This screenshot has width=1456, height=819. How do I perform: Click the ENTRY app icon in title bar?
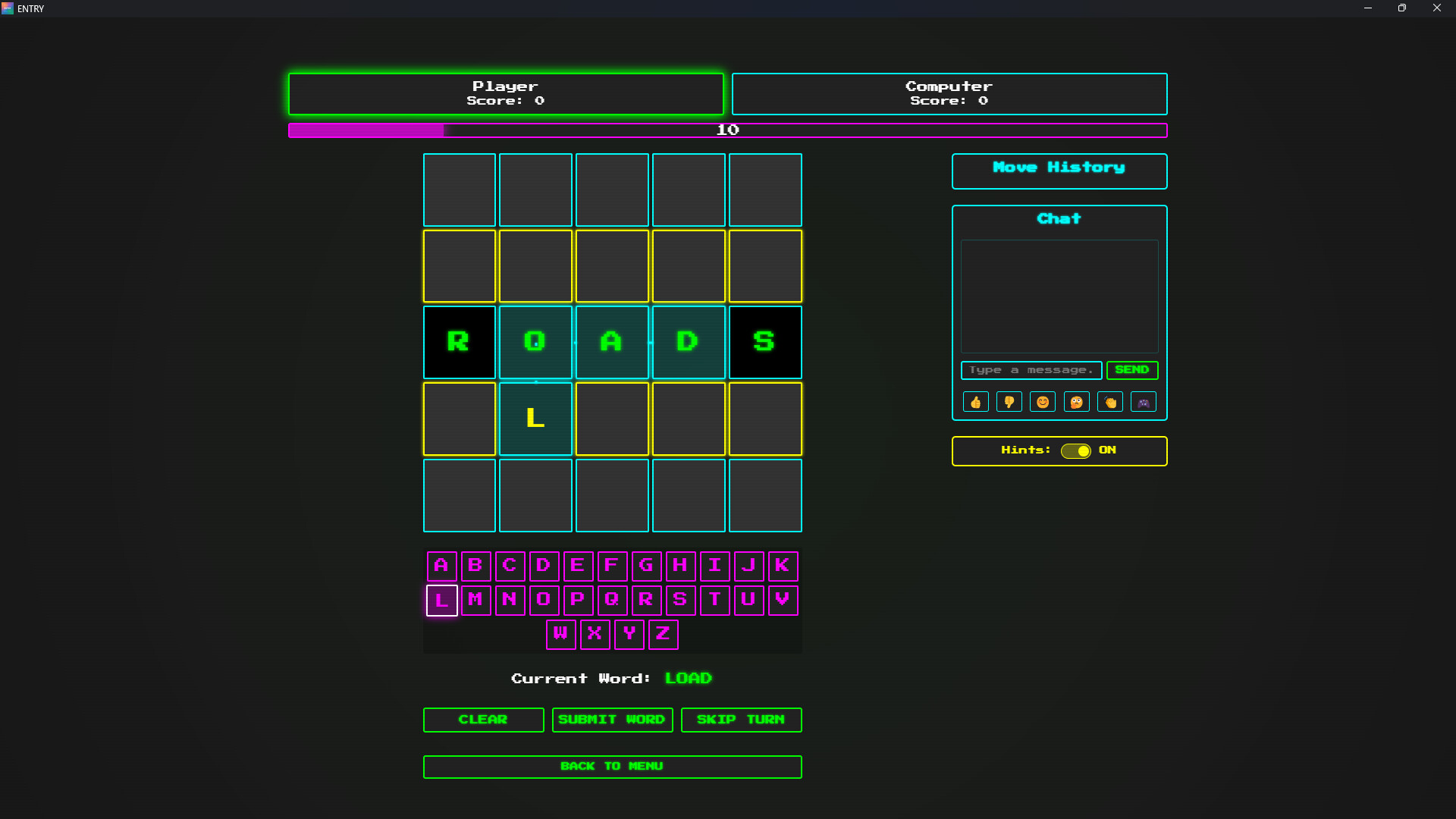pos(8,8)
